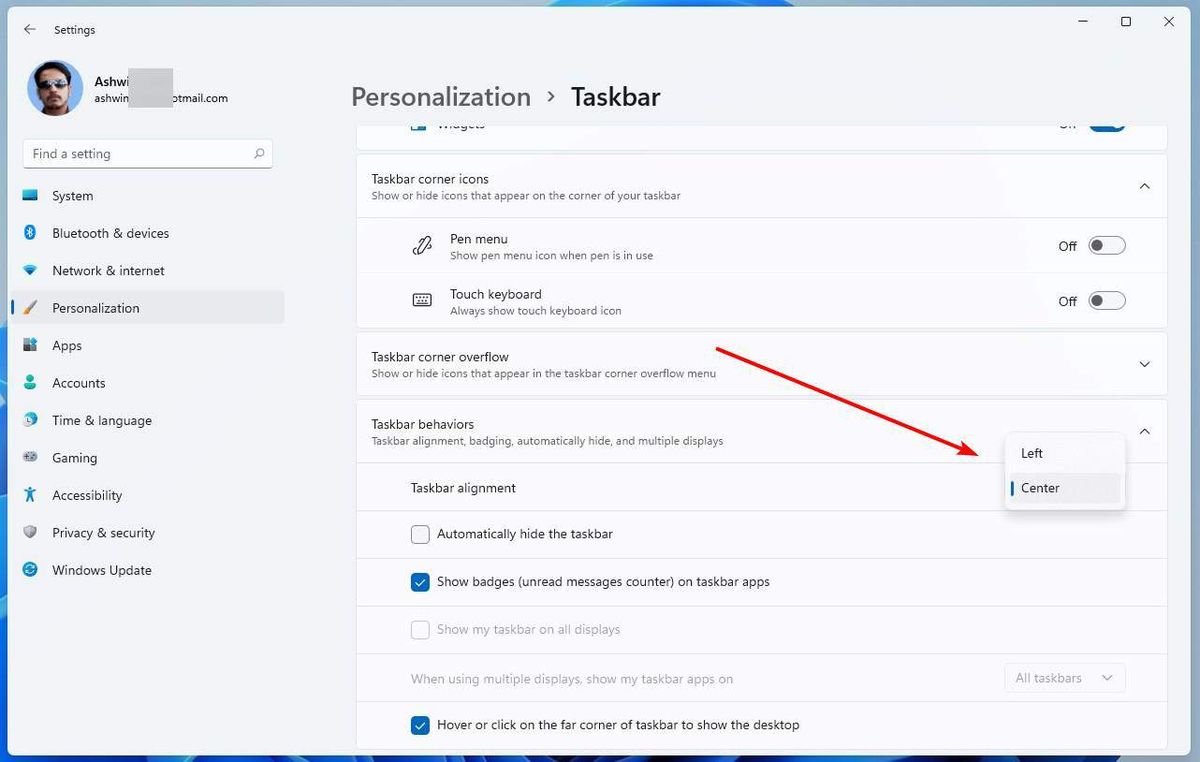This screenshot has width=1200, height=762.
Task: Click the Accounts person icon
Action: [30, 383]
